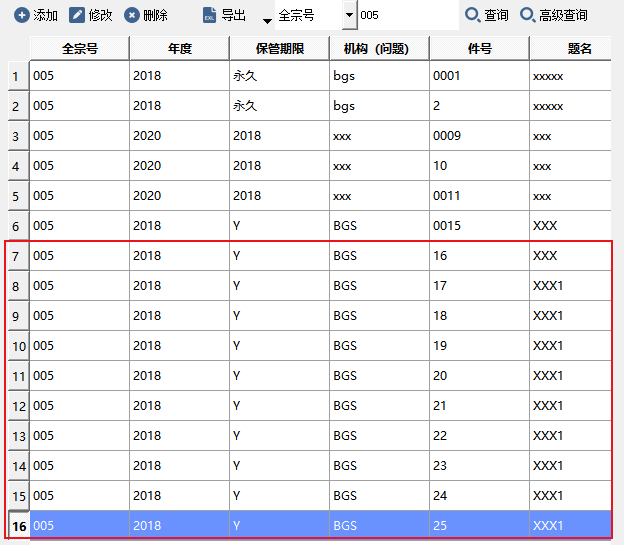The width and height of the screenshot is (624, 545).
Task: Expand the 全宗号 search field dropdown
Action: tap(348, 16)
